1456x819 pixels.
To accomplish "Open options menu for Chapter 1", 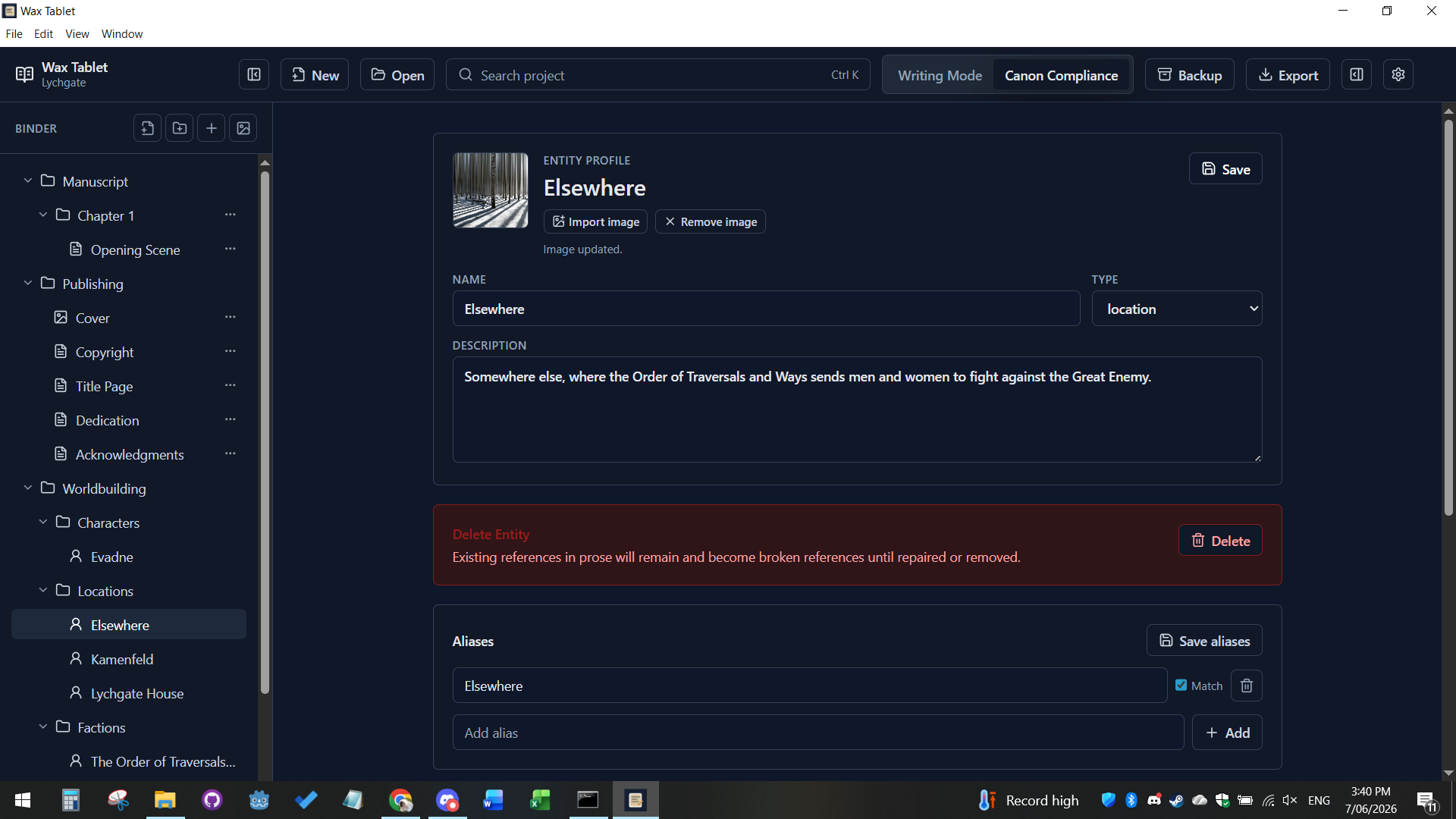I will [231, 215].
